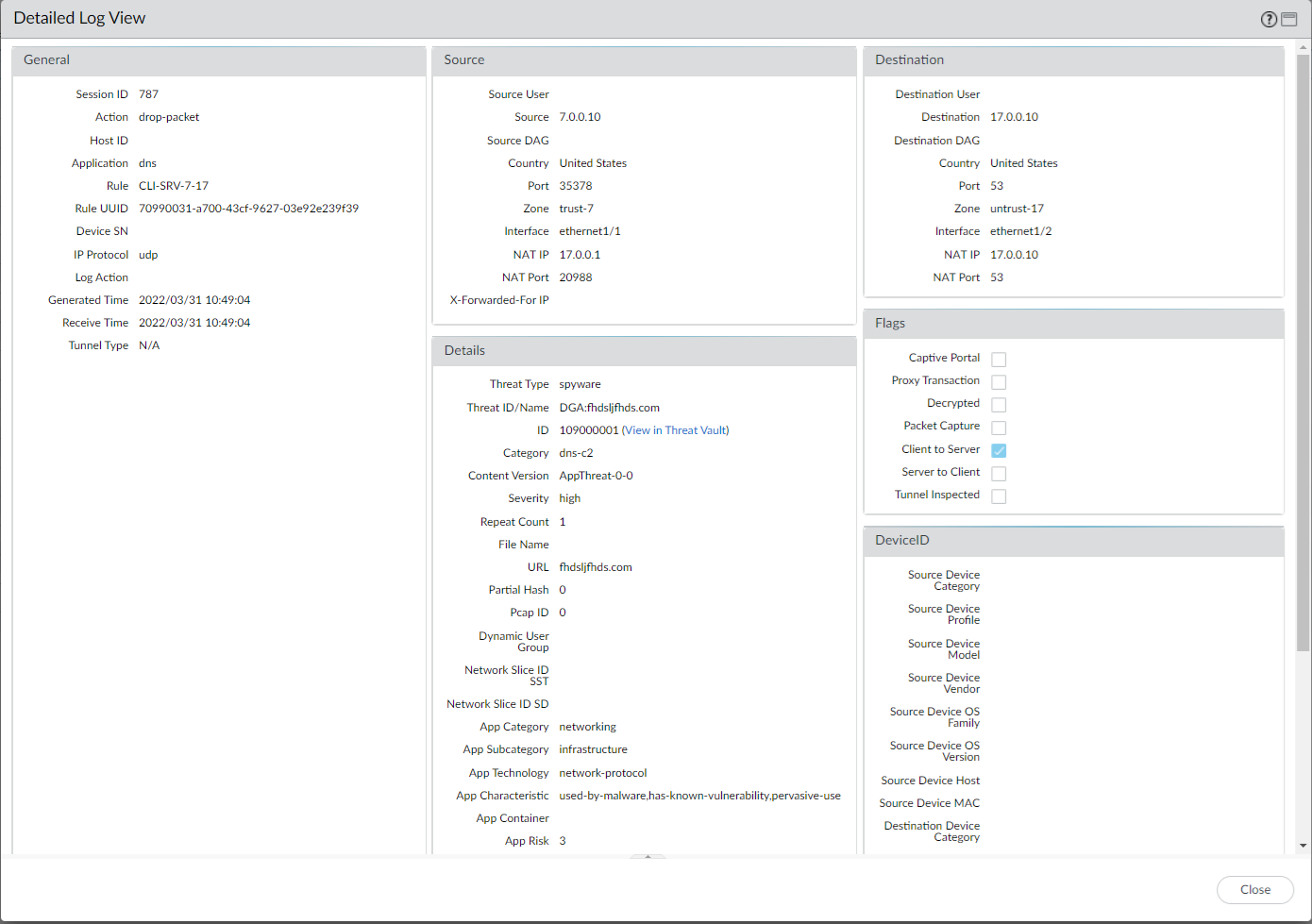Tick the Packet Capture checkbox
This screenshot has height=924, width=1312.
coord(999,428)
